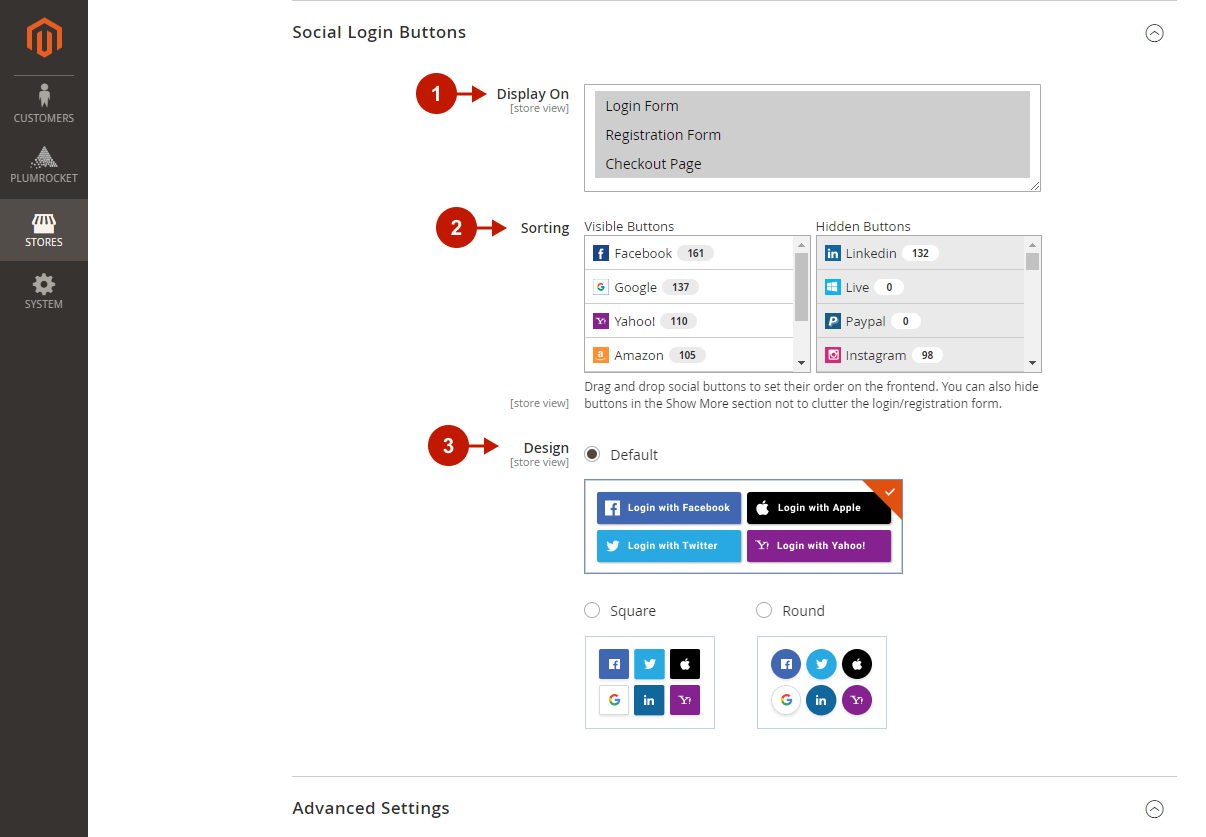Open the System menu in the sidebar
Image resolution: width=1206 pixels, height=837 pixels.
[44, 292]
